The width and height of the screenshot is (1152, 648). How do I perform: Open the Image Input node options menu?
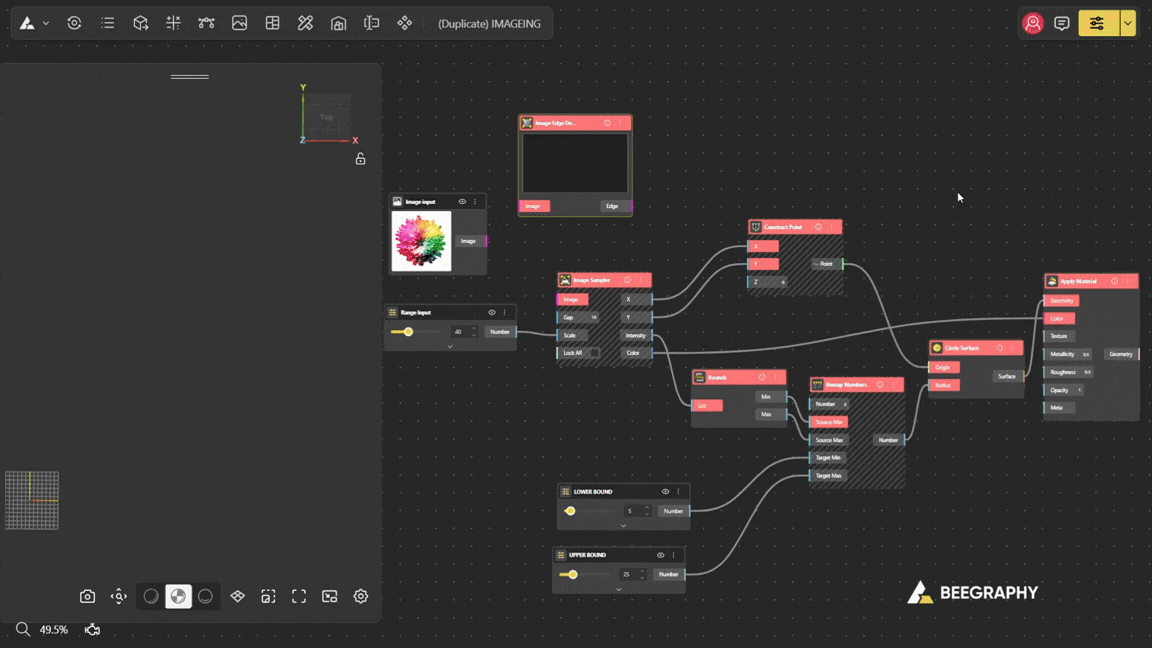(x=475, y=201)
